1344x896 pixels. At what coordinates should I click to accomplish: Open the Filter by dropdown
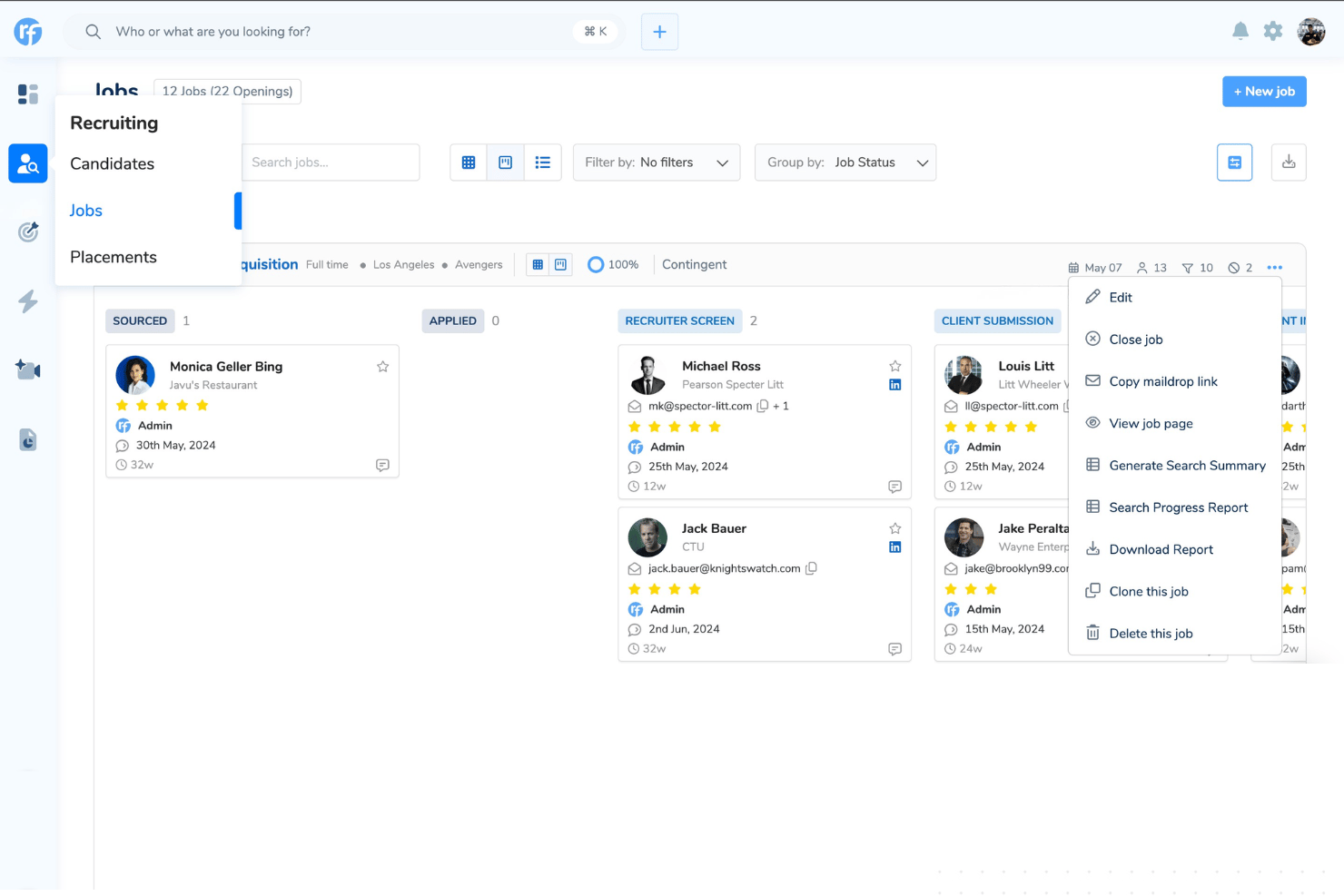(x=657, y=162)
